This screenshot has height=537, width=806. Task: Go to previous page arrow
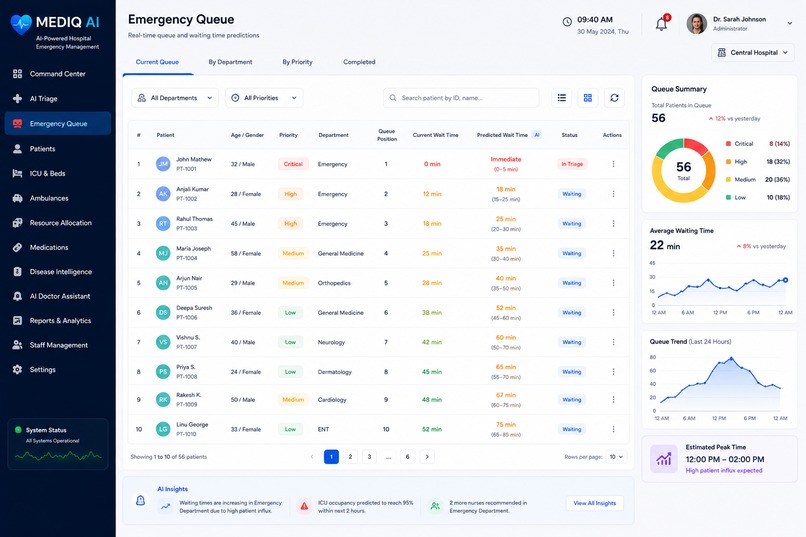(x=312, y=457)
